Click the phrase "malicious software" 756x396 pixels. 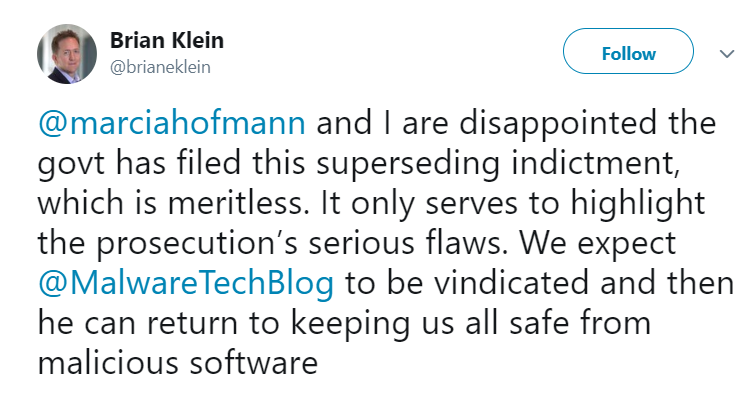pyautogui.click(x=178, y=363)
